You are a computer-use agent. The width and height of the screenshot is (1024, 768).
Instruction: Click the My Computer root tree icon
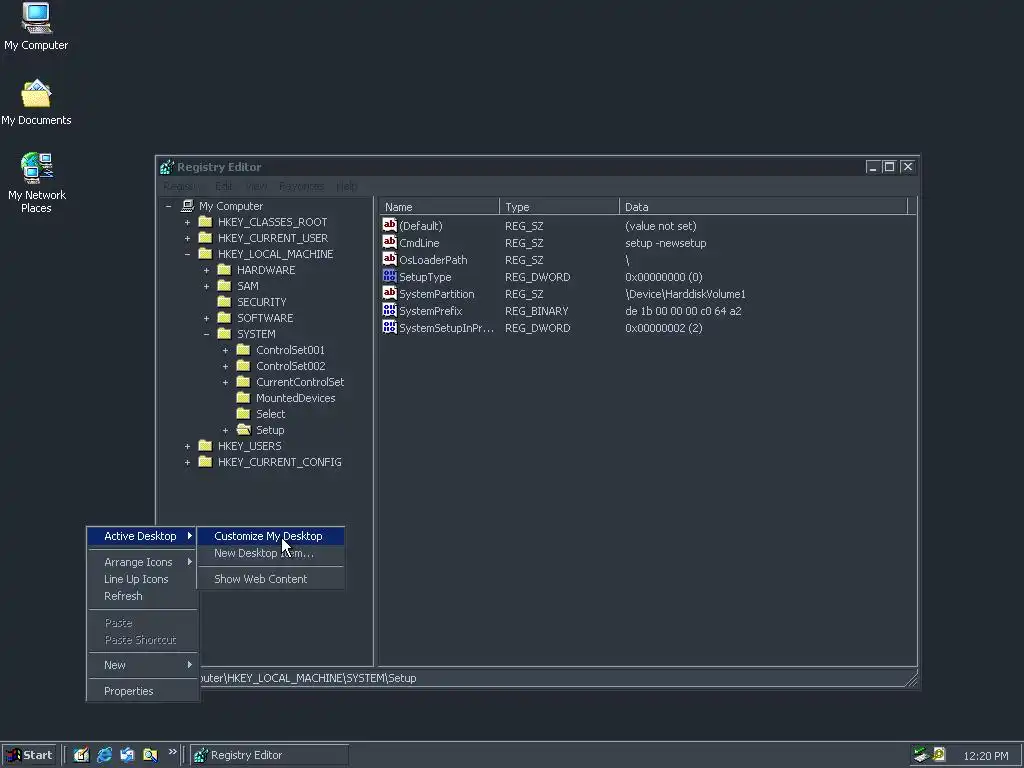tap(187, 206)
